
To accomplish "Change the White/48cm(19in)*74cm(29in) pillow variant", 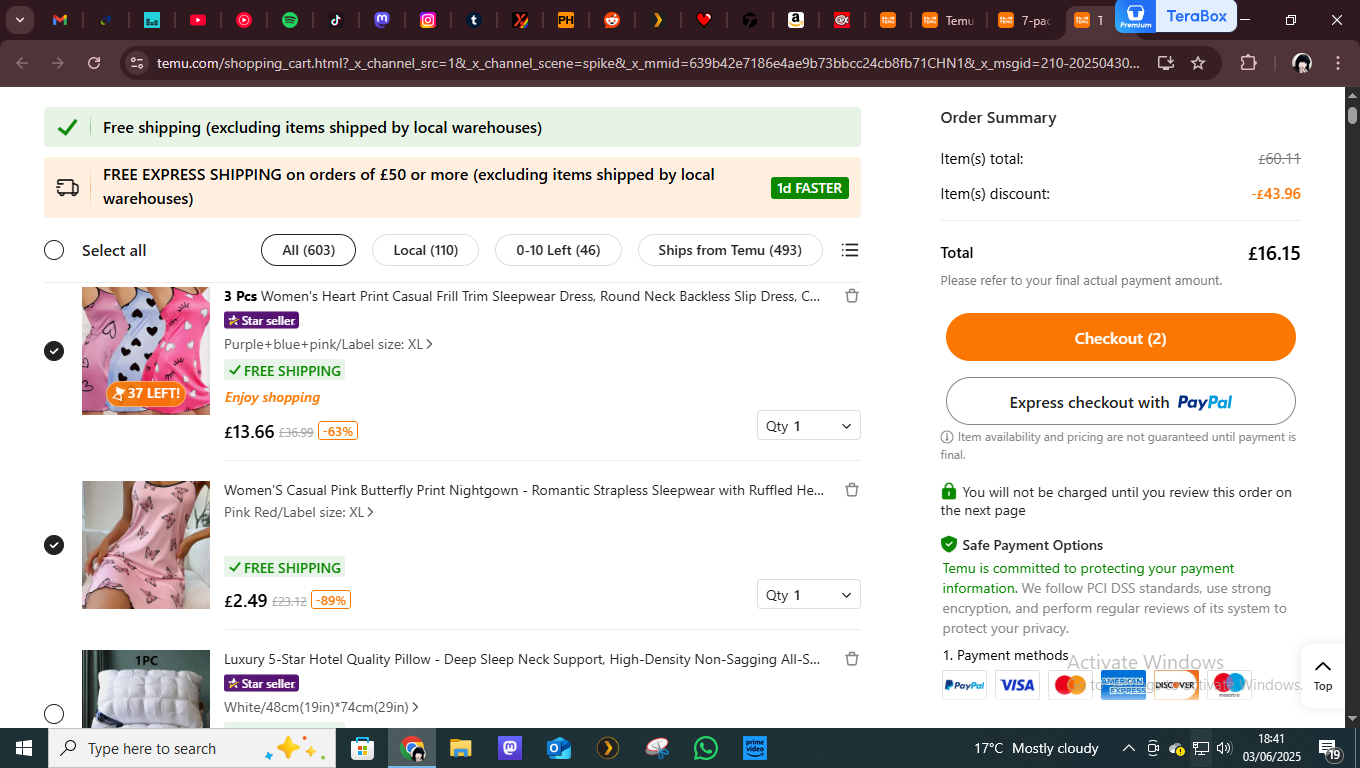I will (321, 707).
